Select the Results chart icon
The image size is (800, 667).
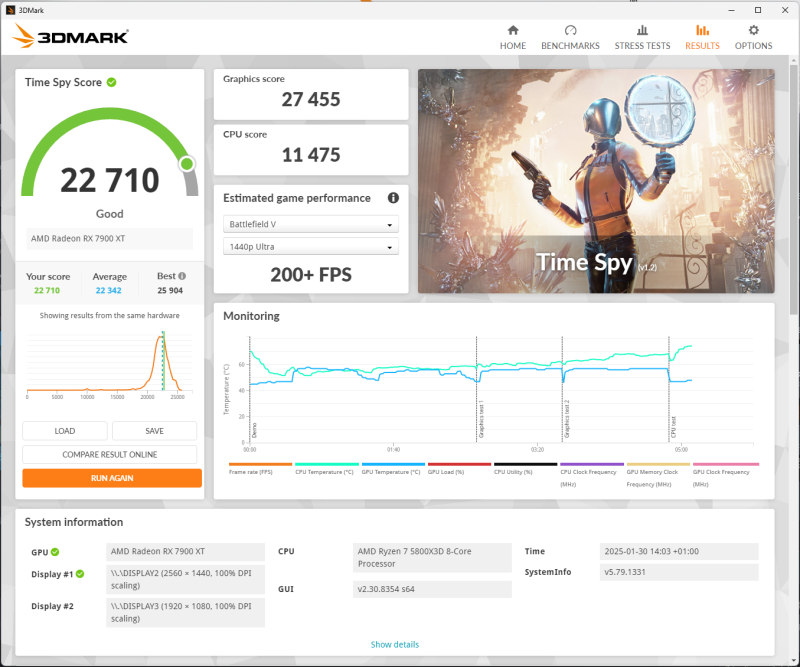click(703, 30)
